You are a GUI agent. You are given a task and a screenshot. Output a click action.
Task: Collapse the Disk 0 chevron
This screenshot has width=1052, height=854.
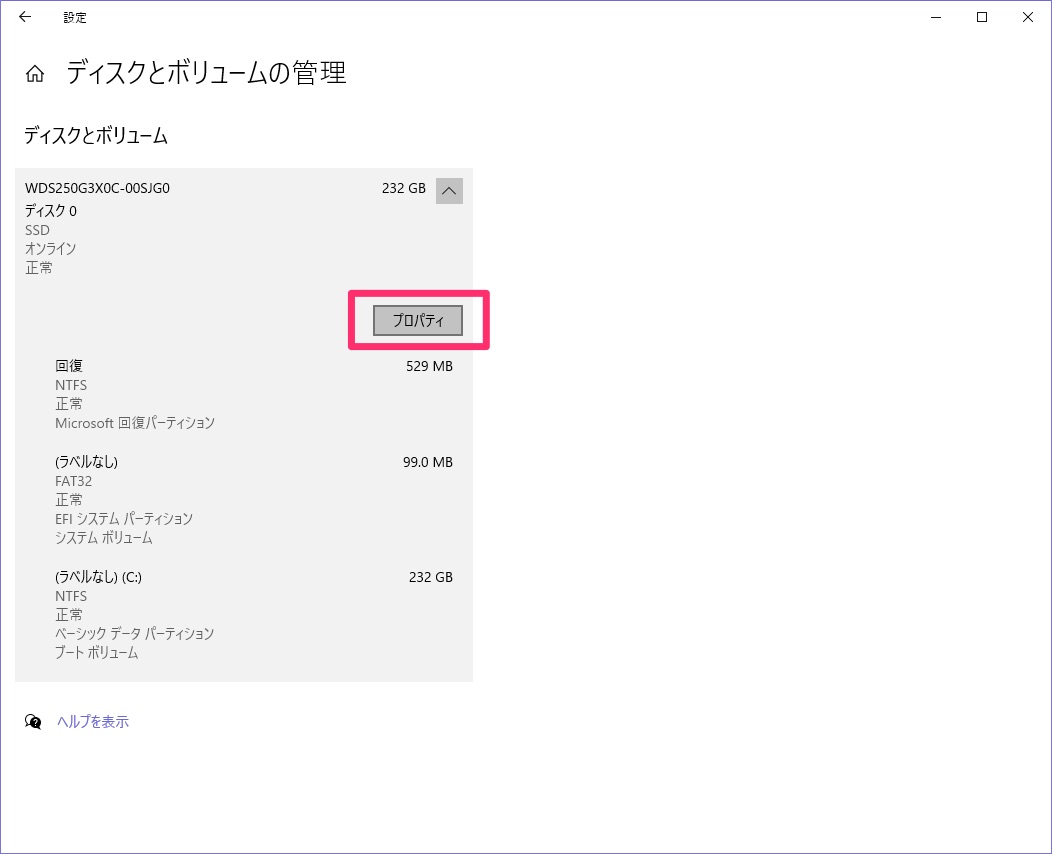[449, 191]
